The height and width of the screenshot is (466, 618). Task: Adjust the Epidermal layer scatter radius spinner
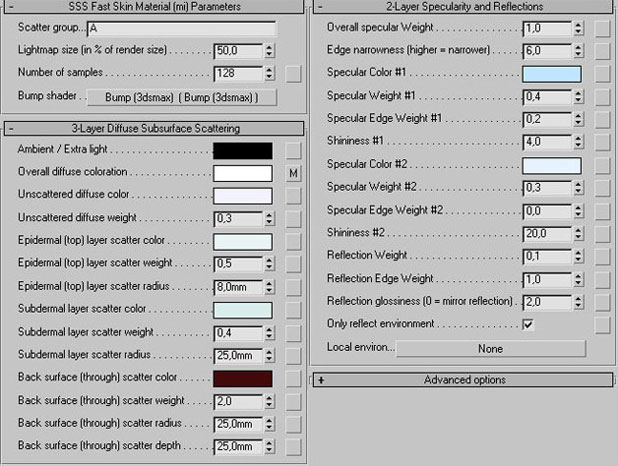click(269, 287)
